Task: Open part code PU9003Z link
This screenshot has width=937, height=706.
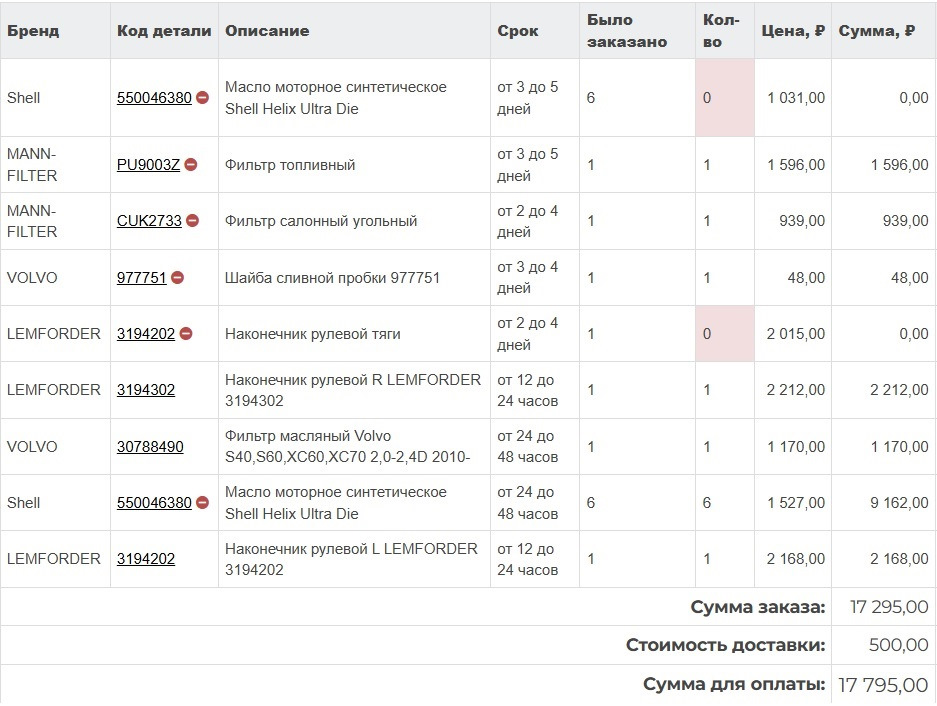Action: 148,165
